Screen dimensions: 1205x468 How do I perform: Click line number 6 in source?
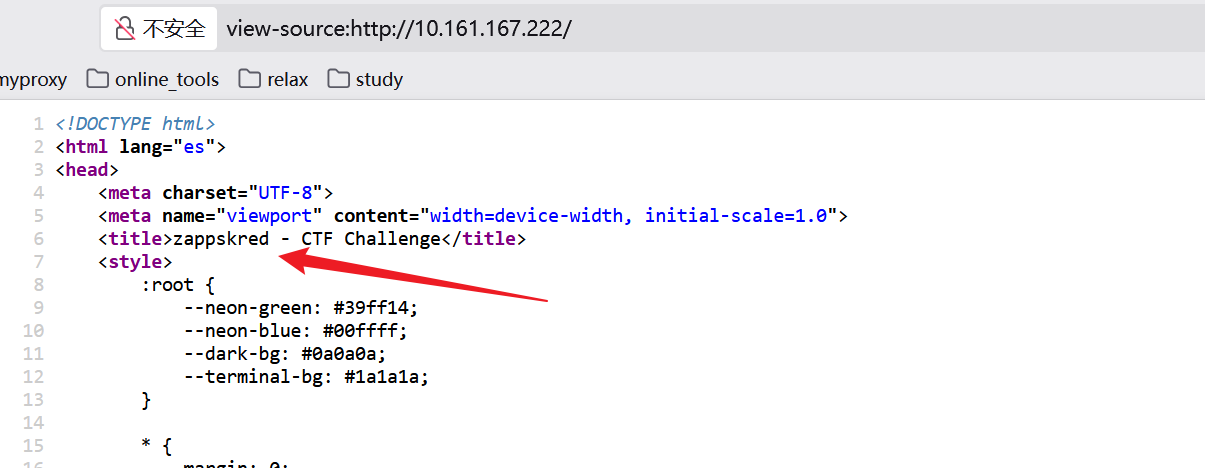pyautogui.click(x=38, y=239)
